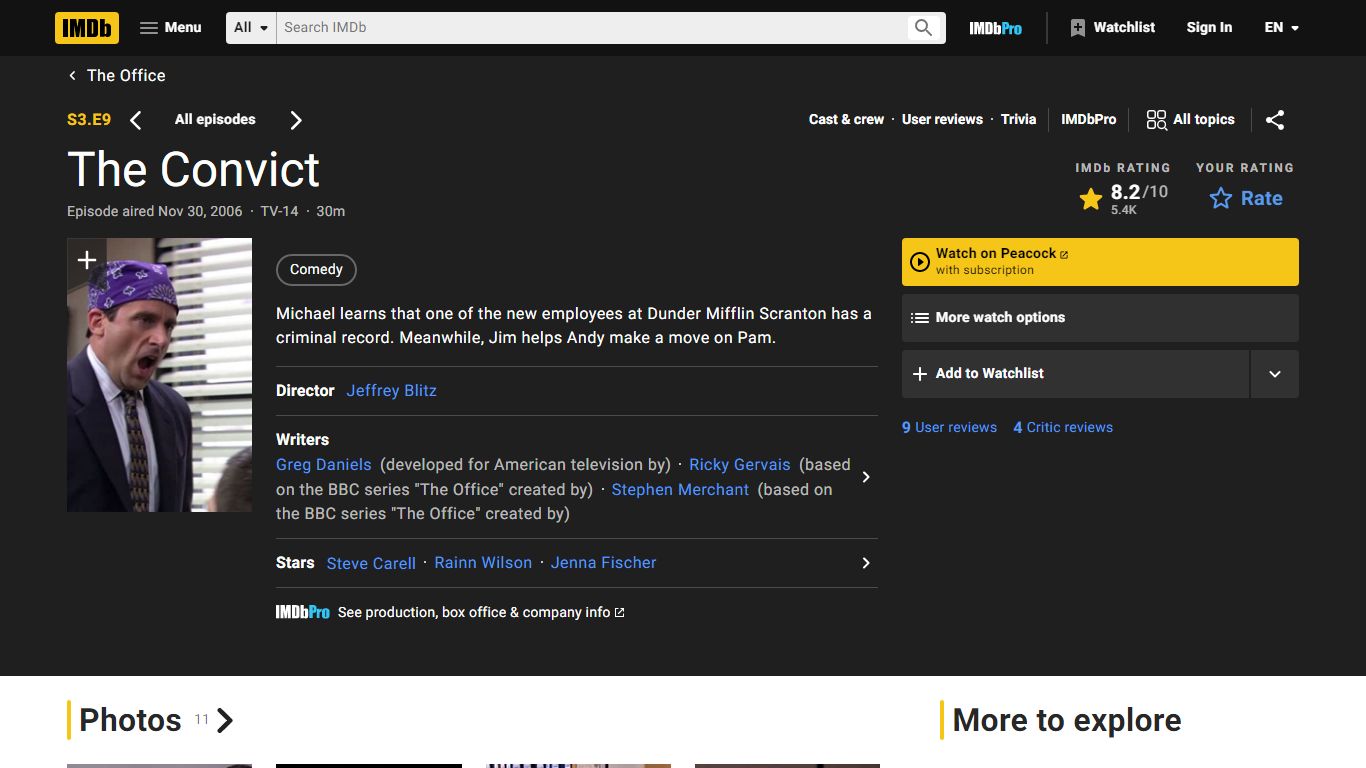
Task: Add episode to watchlist via poster plus icon
Action: coord(87,262)
